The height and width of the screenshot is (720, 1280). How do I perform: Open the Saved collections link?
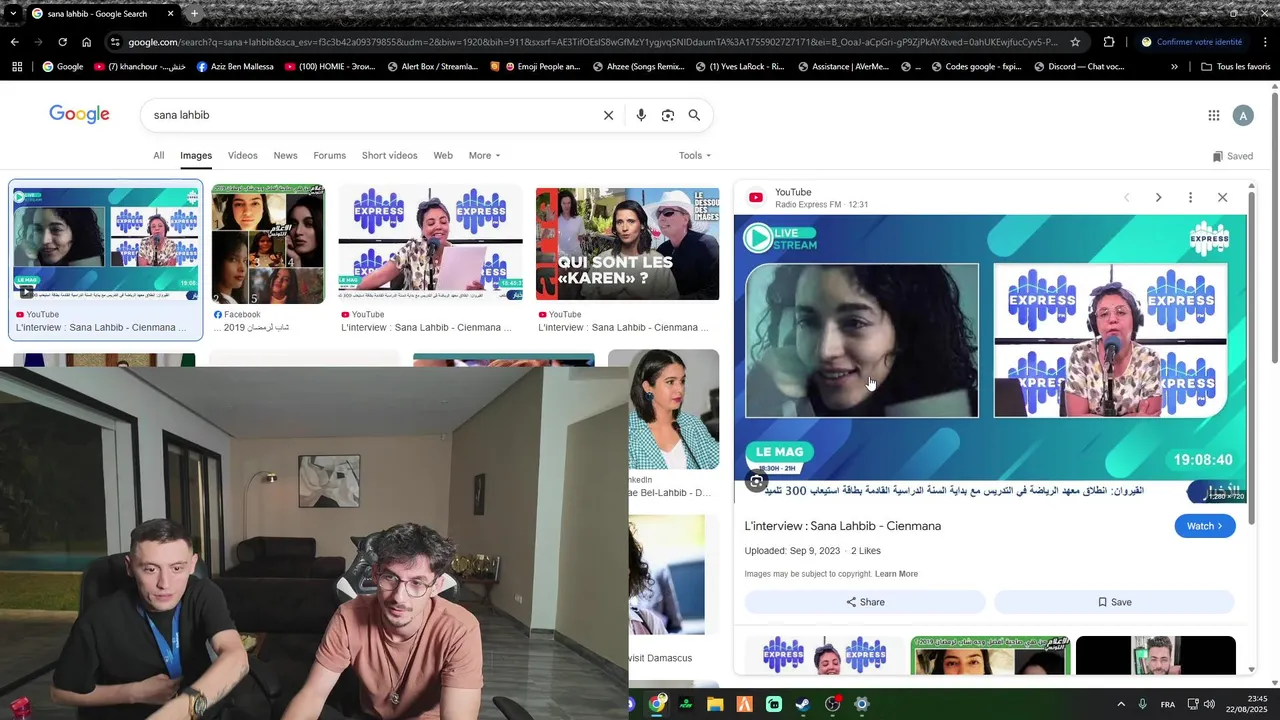point(1232,156)
